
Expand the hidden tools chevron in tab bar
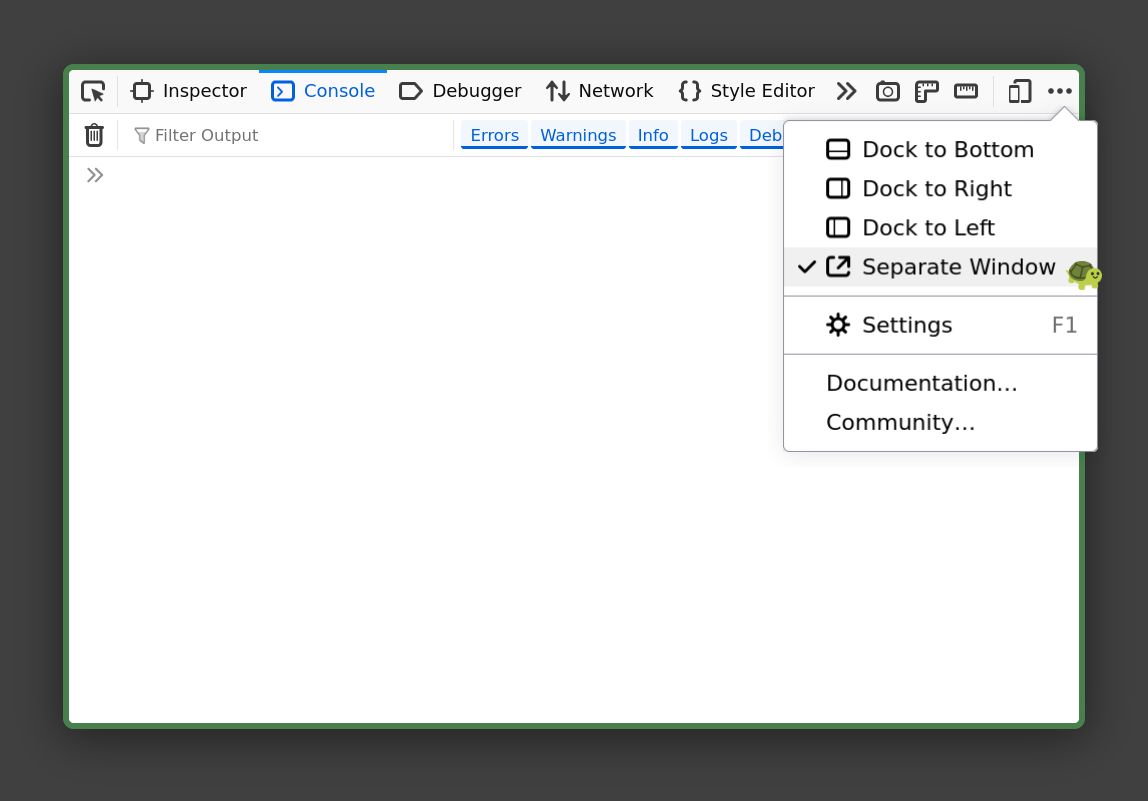(846, 91)
